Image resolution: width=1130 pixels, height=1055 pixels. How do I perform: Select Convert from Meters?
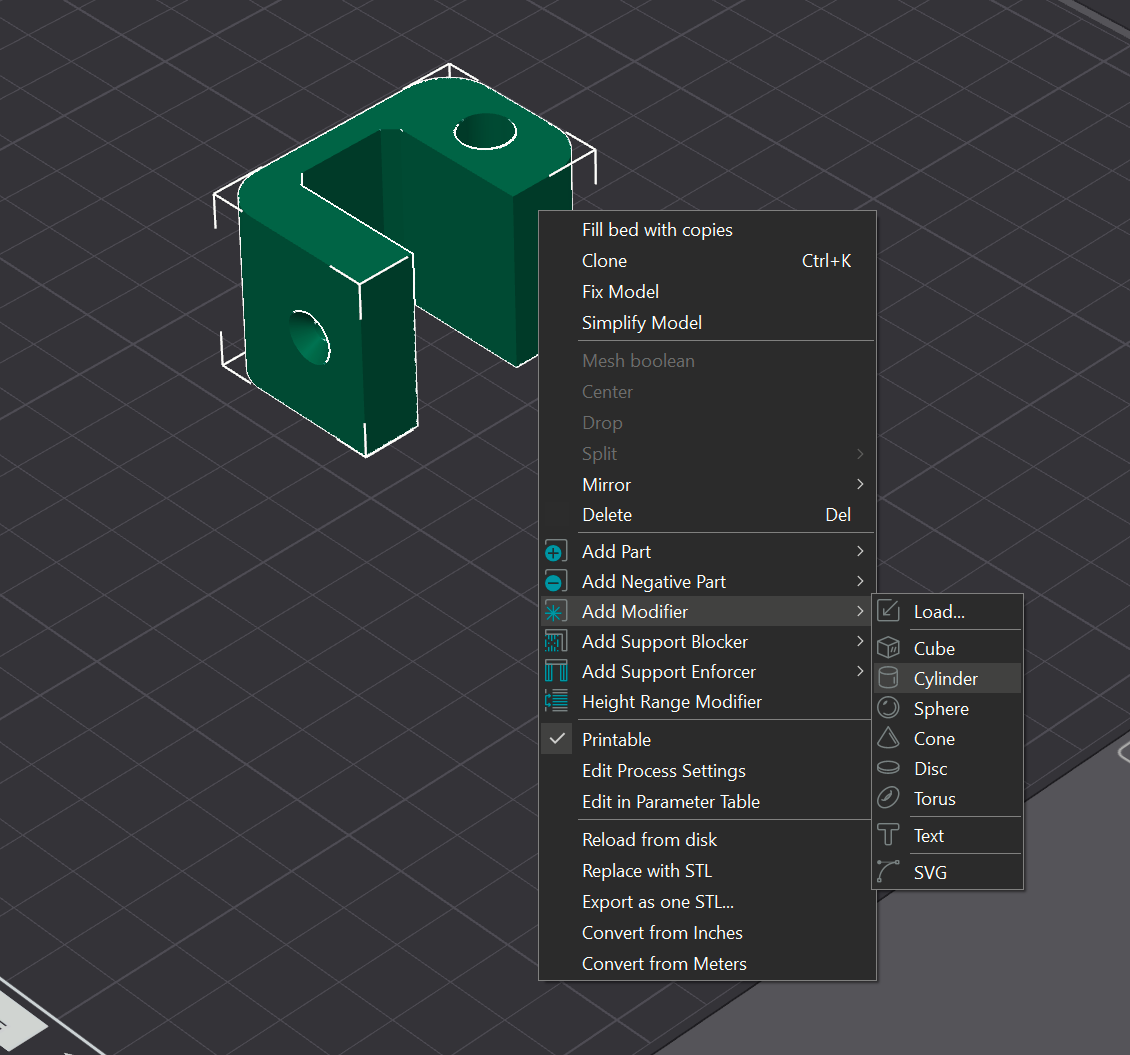click(708, 964)
